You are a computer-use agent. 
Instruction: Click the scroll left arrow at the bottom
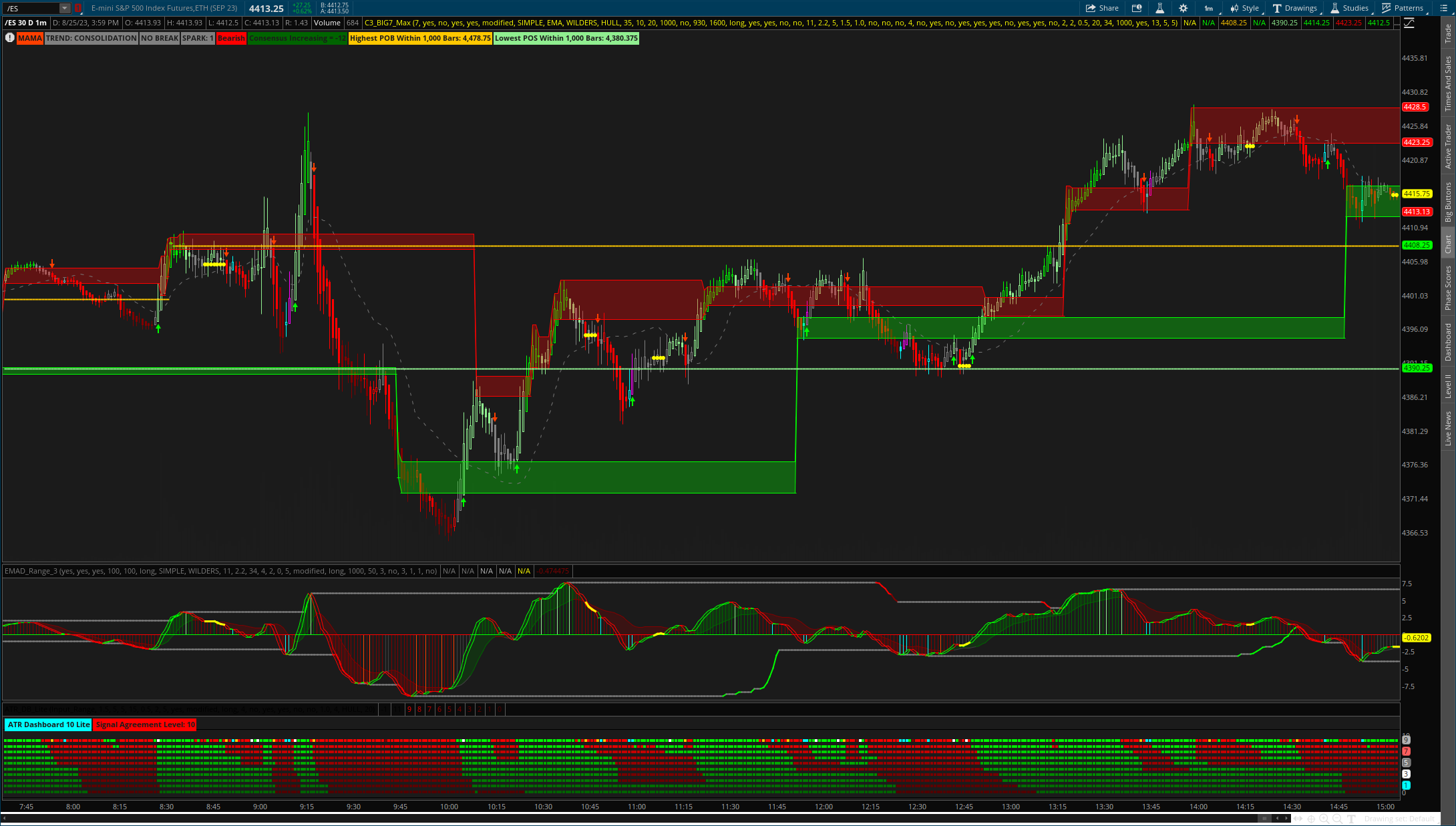(1278, 819)
